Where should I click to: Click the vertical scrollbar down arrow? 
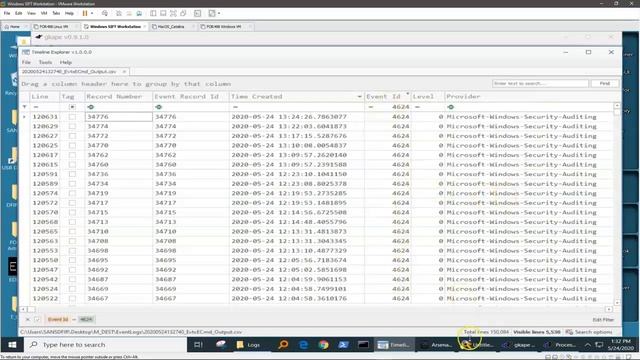coord(617,302)
